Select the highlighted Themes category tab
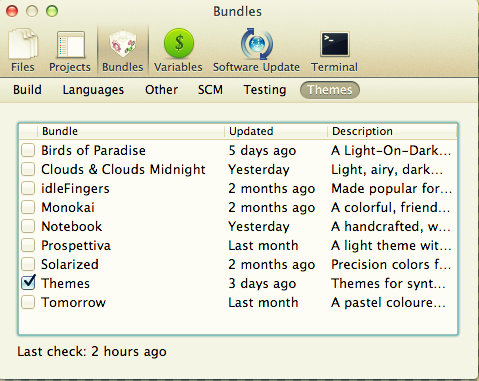 330,90
